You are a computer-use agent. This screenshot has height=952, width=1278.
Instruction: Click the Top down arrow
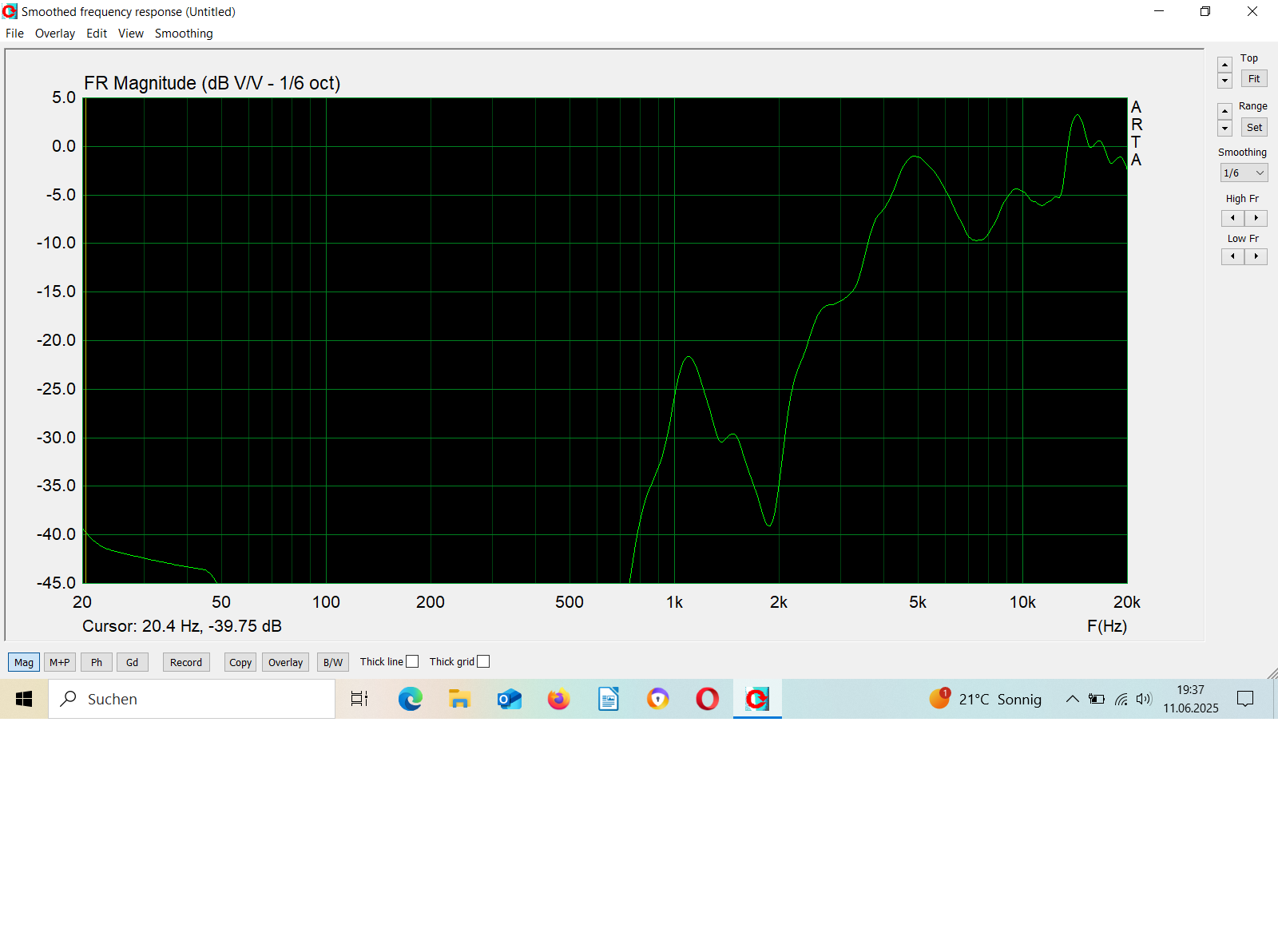point(1224,81)
